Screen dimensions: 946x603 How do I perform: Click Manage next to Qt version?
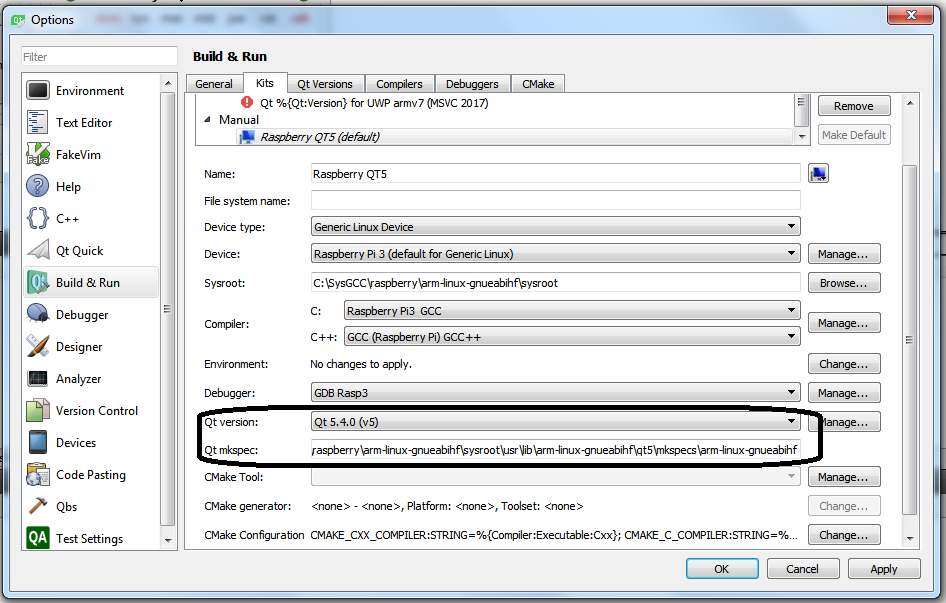coord(845,422)
